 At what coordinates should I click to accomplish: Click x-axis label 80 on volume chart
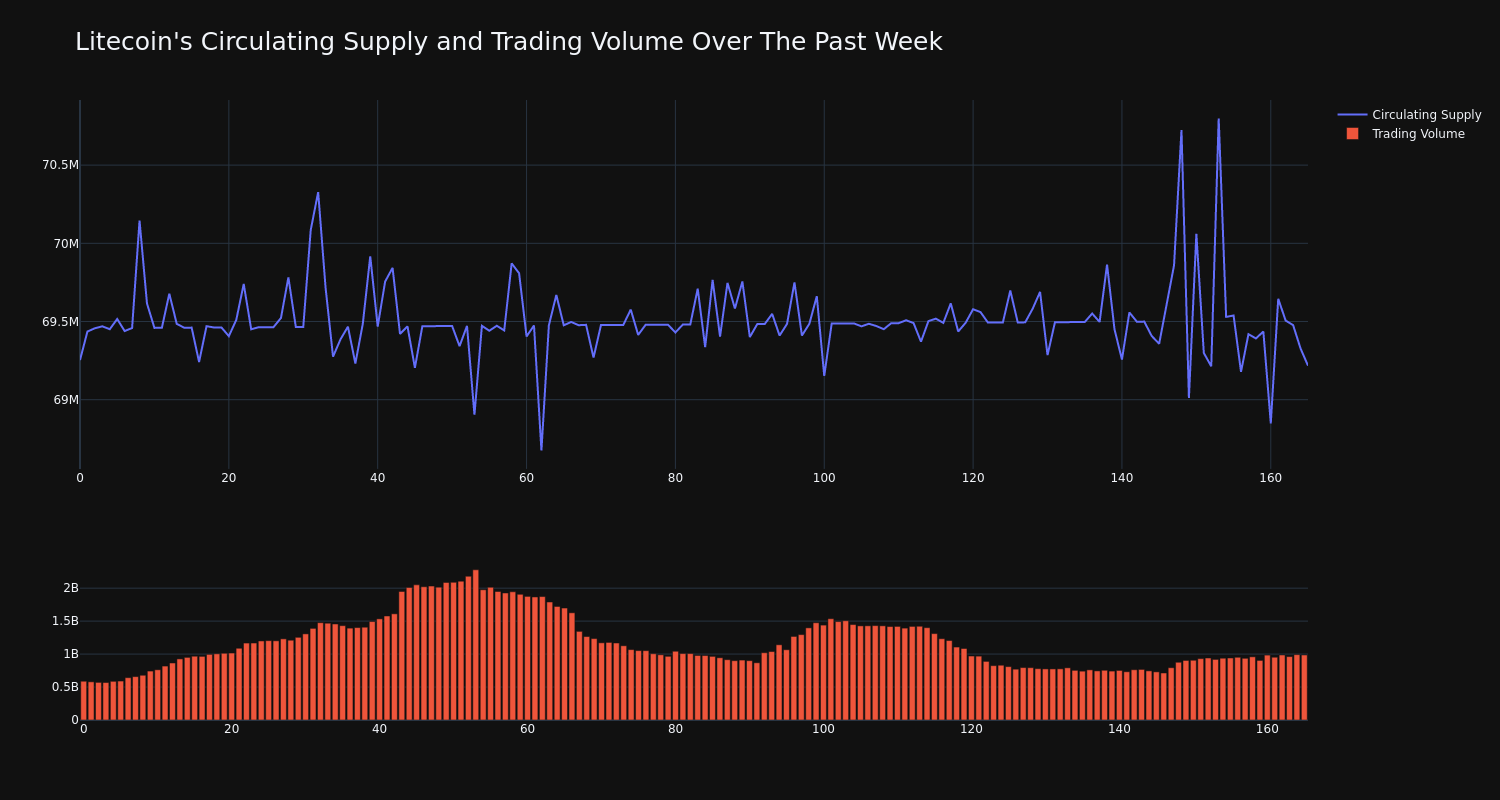point(675,729)
